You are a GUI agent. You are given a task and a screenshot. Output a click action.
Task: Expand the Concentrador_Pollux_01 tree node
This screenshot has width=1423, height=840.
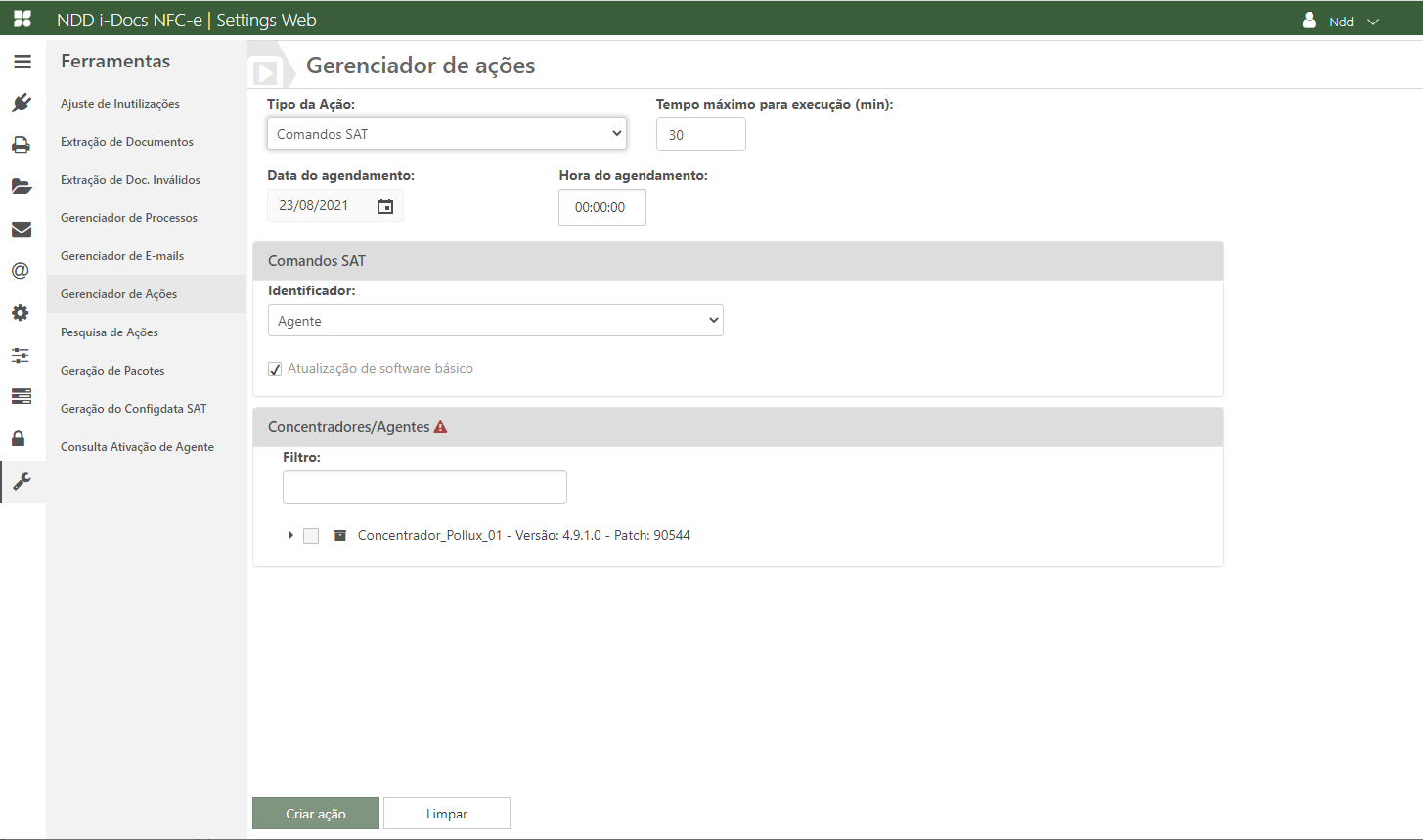[x=290, y=536]
